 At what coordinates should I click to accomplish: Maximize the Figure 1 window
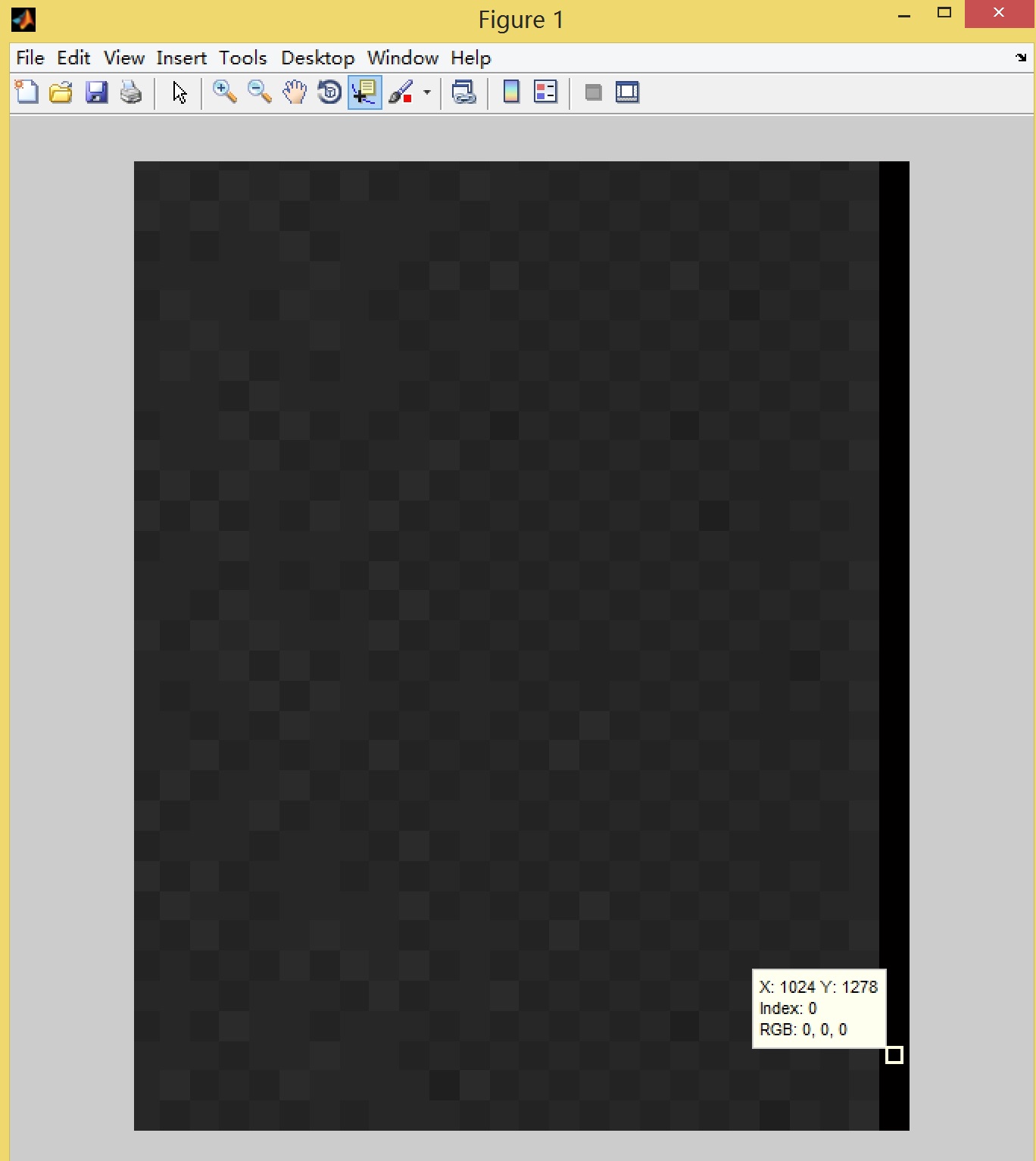pyautogui.click(x=944, y=13)
